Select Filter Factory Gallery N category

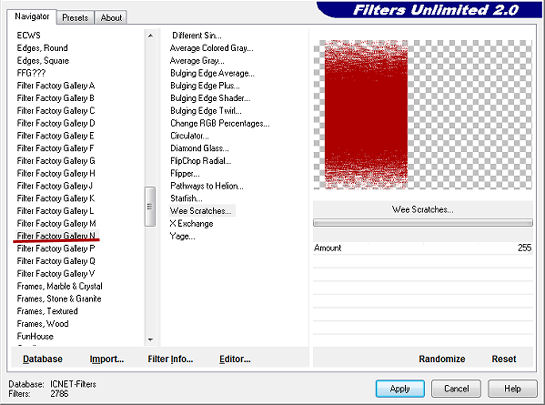coord(56,236)
